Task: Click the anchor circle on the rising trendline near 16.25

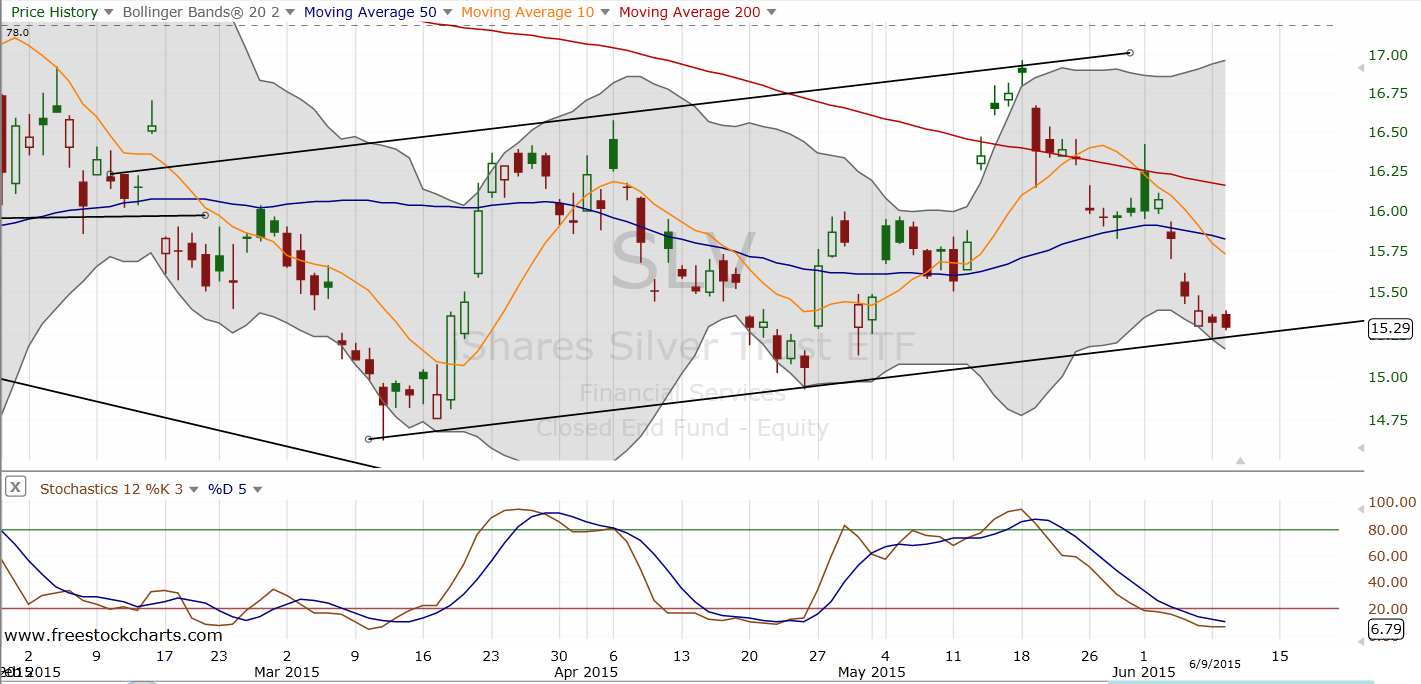Action: click(110, 173)
